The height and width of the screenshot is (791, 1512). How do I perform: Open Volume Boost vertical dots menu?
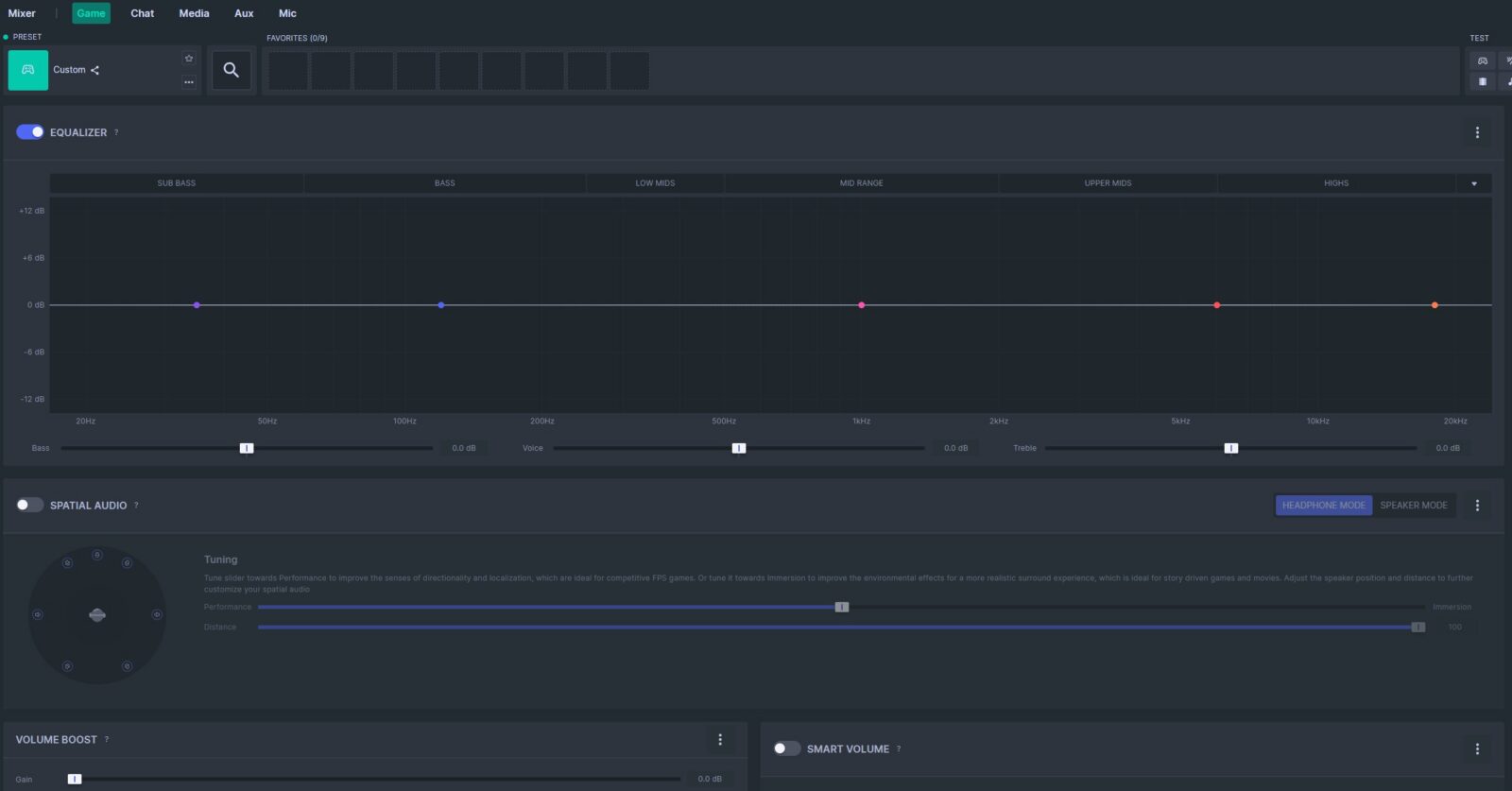(720, 740)
